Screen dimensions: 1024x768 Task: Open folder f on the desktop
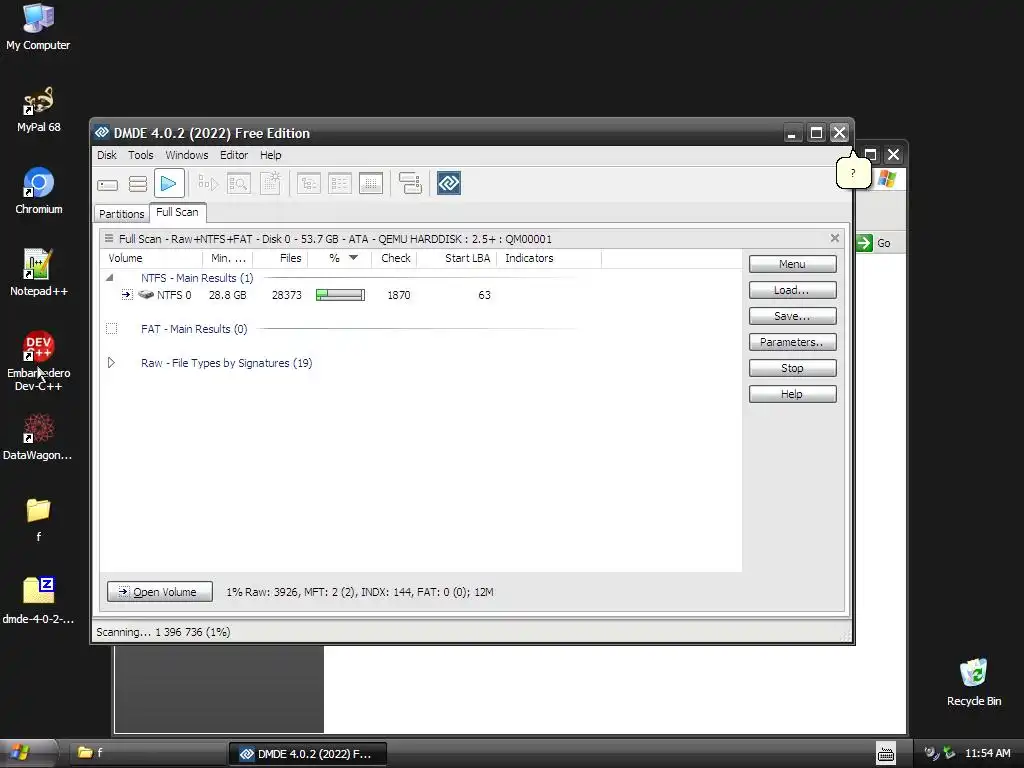point(38,520)
